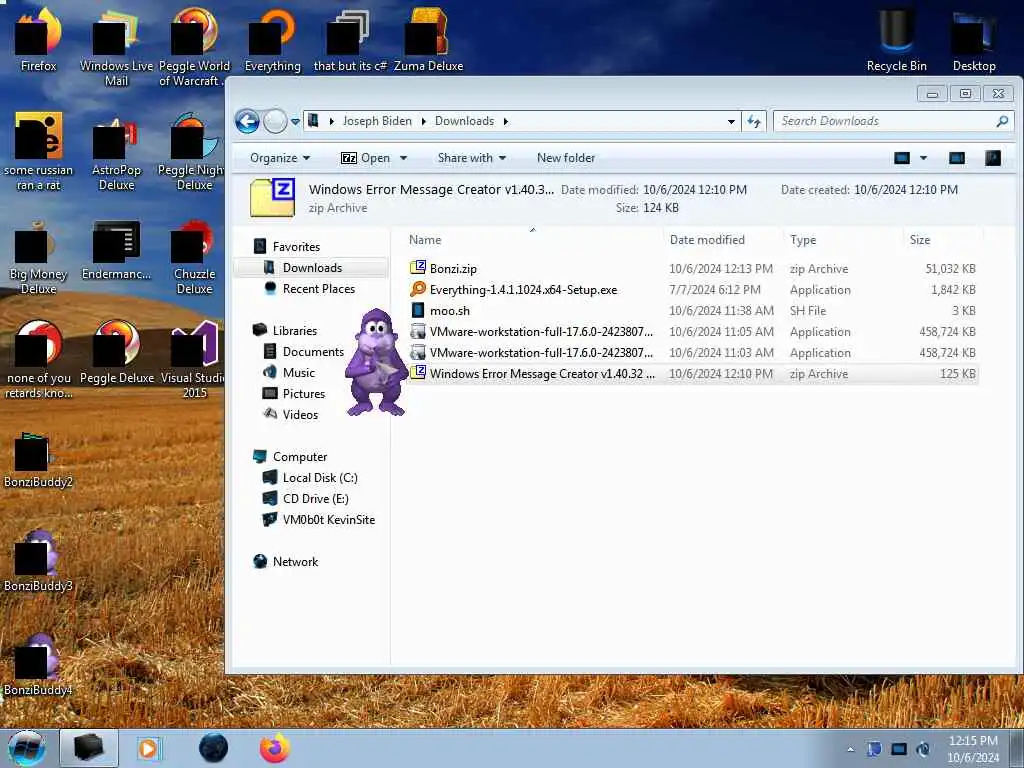
Task: Select Network in navigation pane
Action: [x=295, y=562]
